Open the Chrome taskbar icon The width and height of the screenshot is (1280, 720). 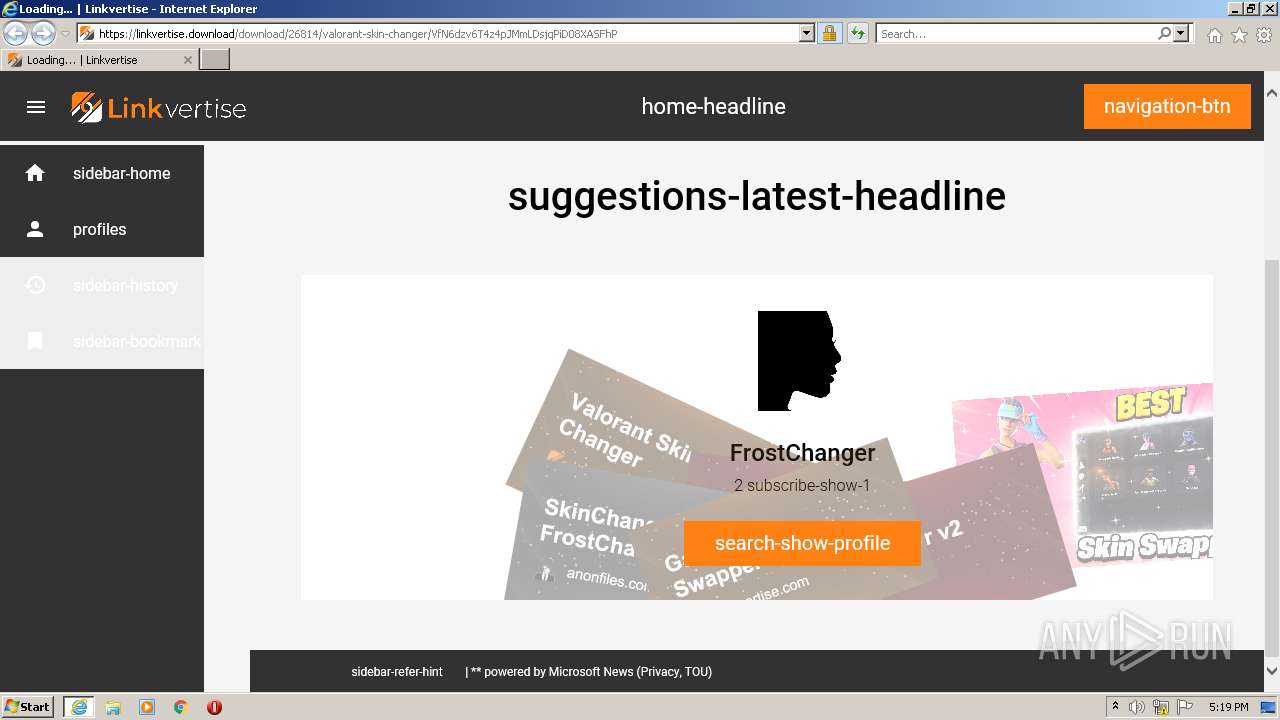click(181, 707)
